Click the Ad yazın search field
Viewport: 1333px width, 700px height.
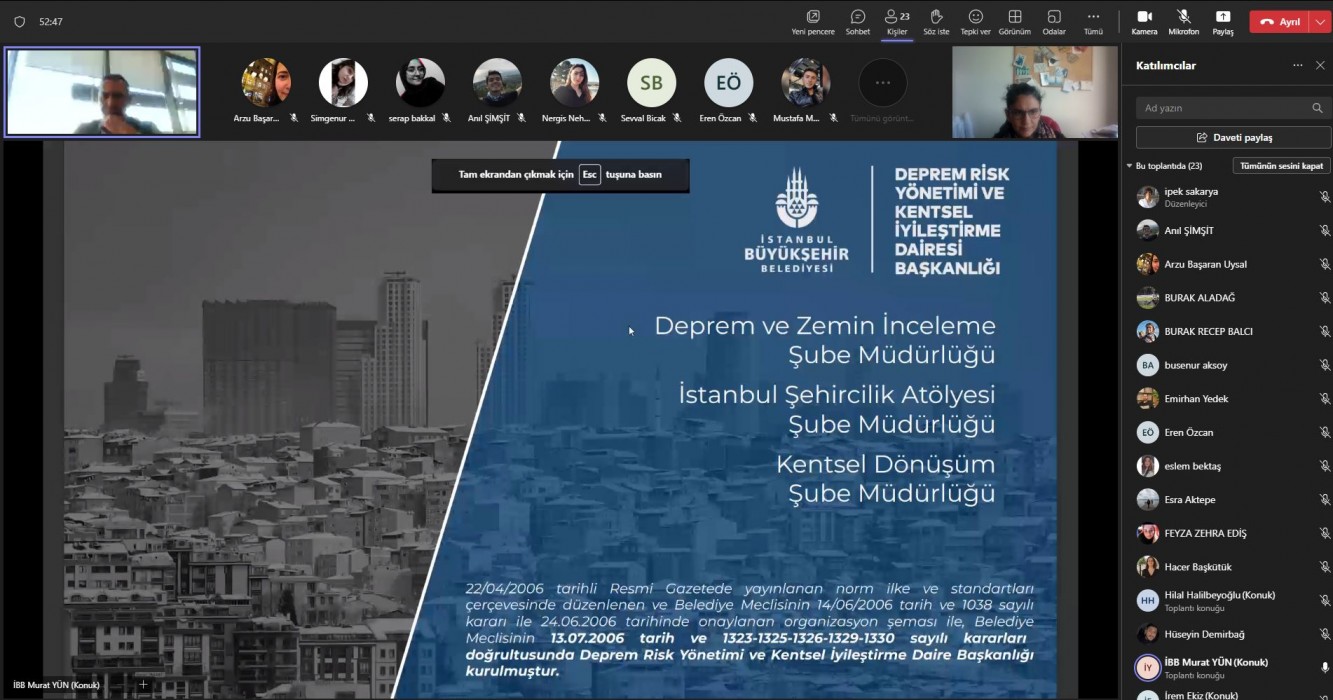[1225, 108]
